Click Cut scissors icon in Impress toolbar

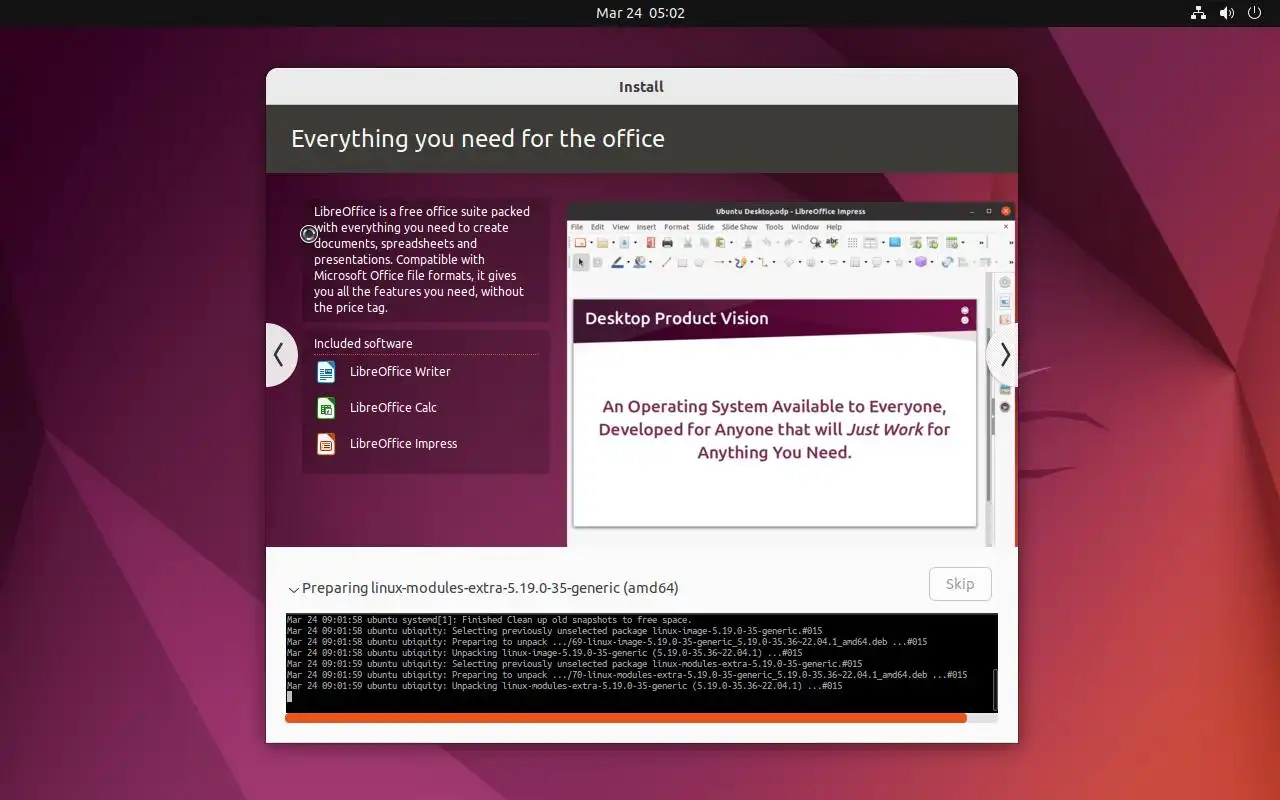coord(688,243)
